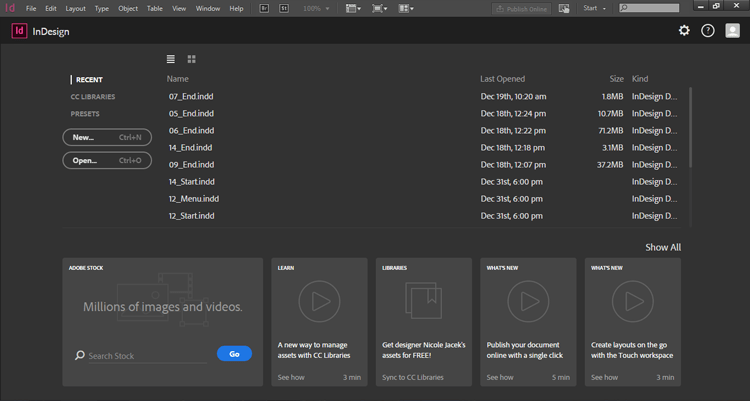Image resolution: width=750 pixels, height=401 pixels.
Task: Open the View Options toolbar icon
Action: (x=353, y=8)
